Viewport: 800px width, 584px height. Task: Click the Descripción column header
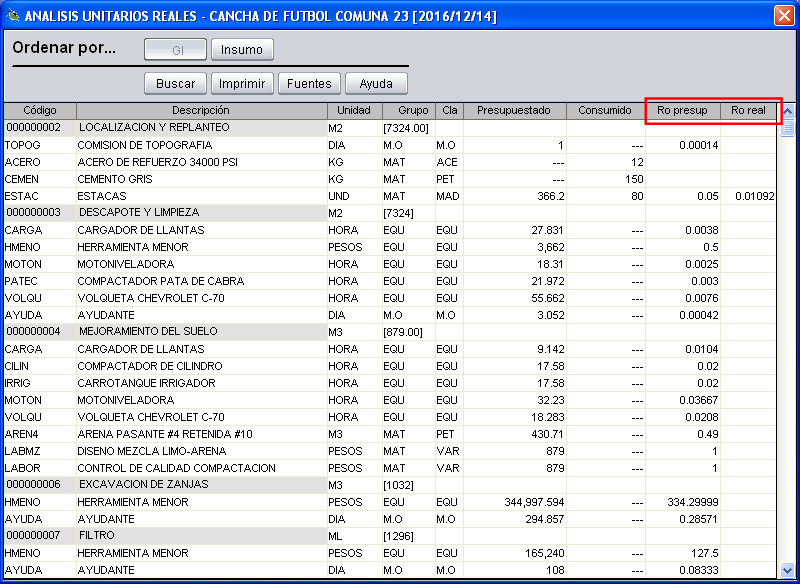(x=201, y=110)
